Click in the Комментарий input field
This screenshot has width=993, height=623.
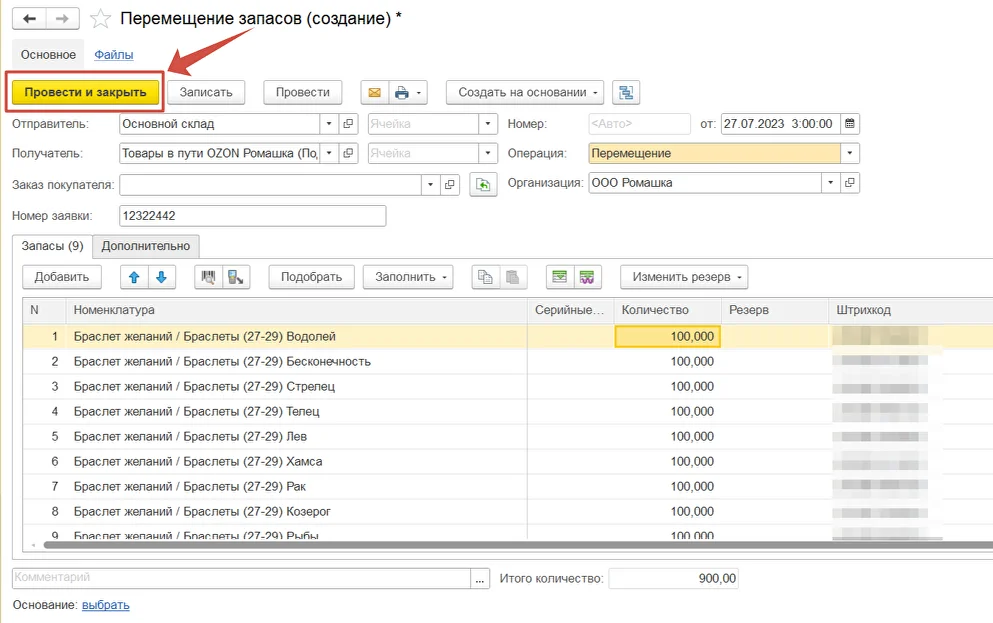coord(240,578)
